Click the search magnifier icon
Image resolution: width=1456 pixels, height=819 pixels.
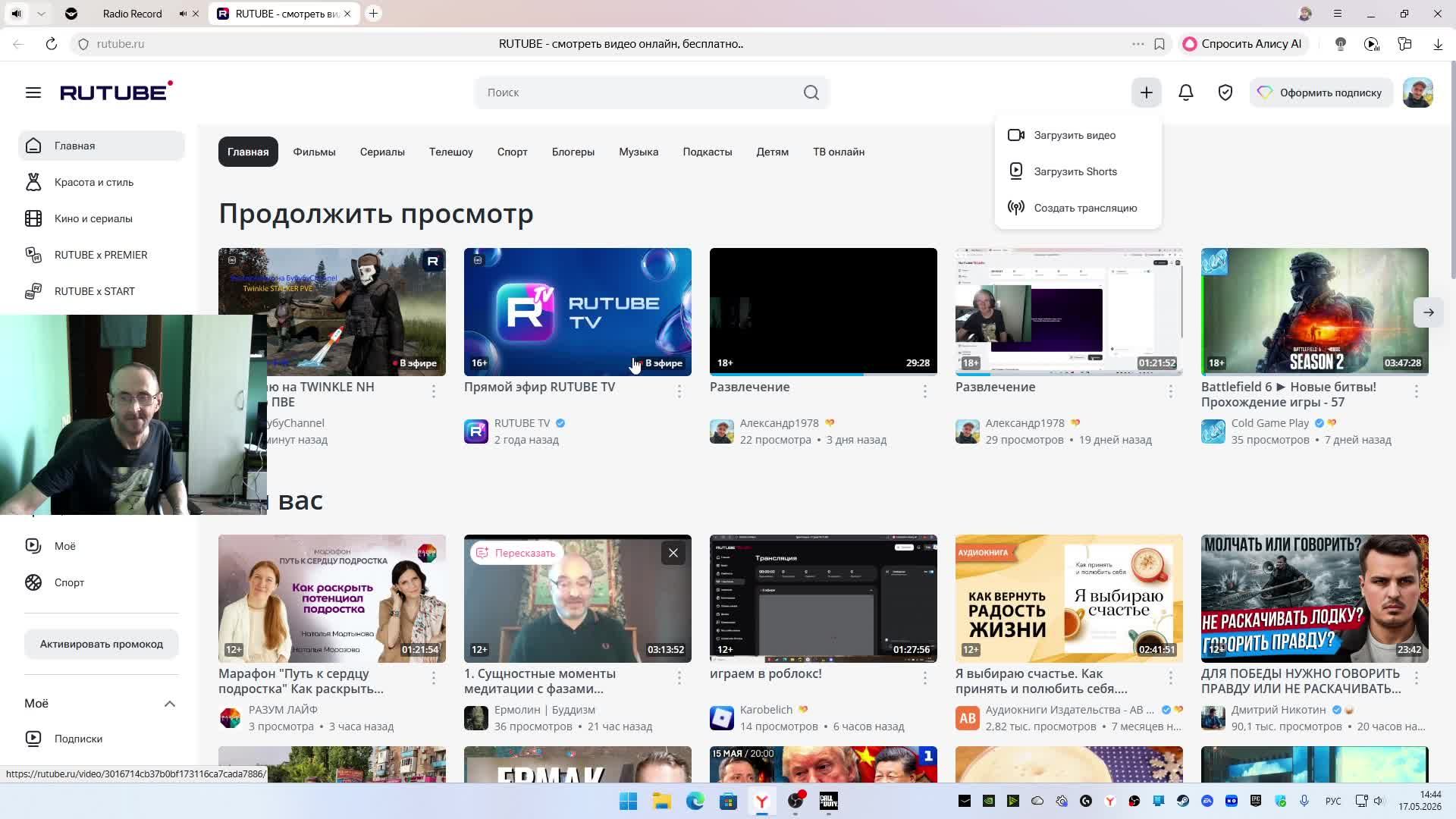[x=811, y=93]
